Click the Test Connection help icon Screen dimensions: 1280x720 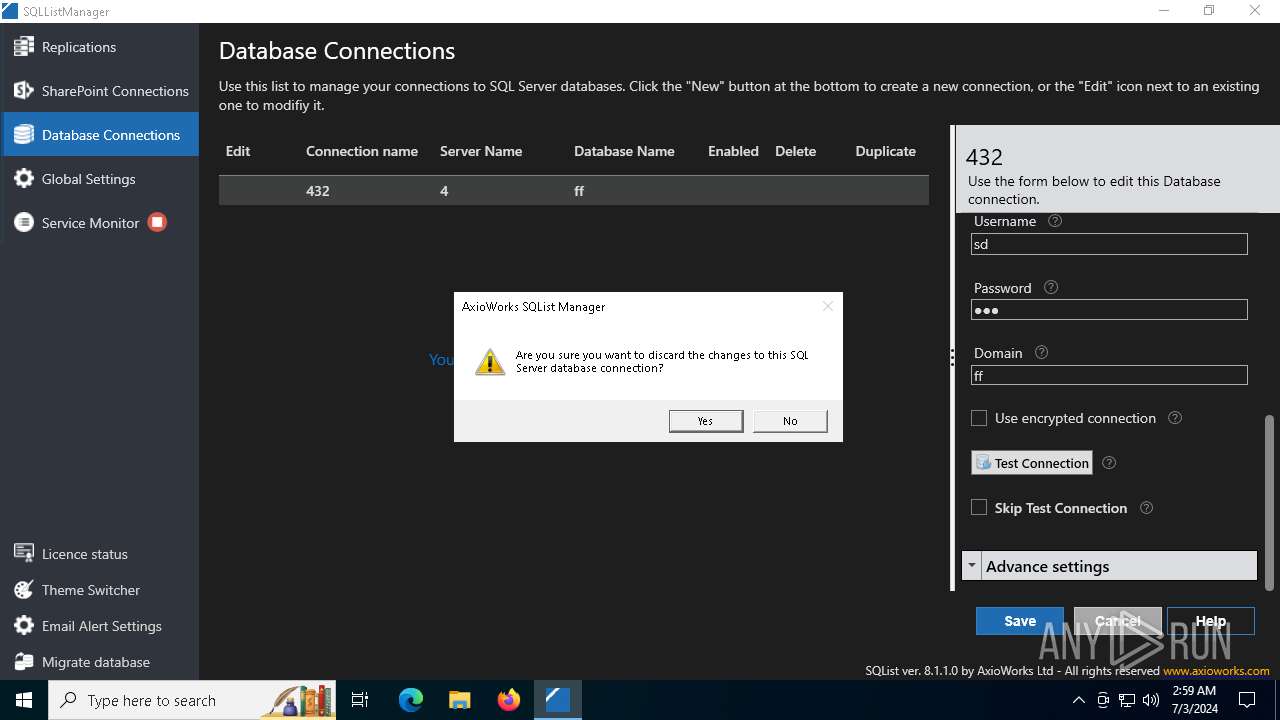1108,463
